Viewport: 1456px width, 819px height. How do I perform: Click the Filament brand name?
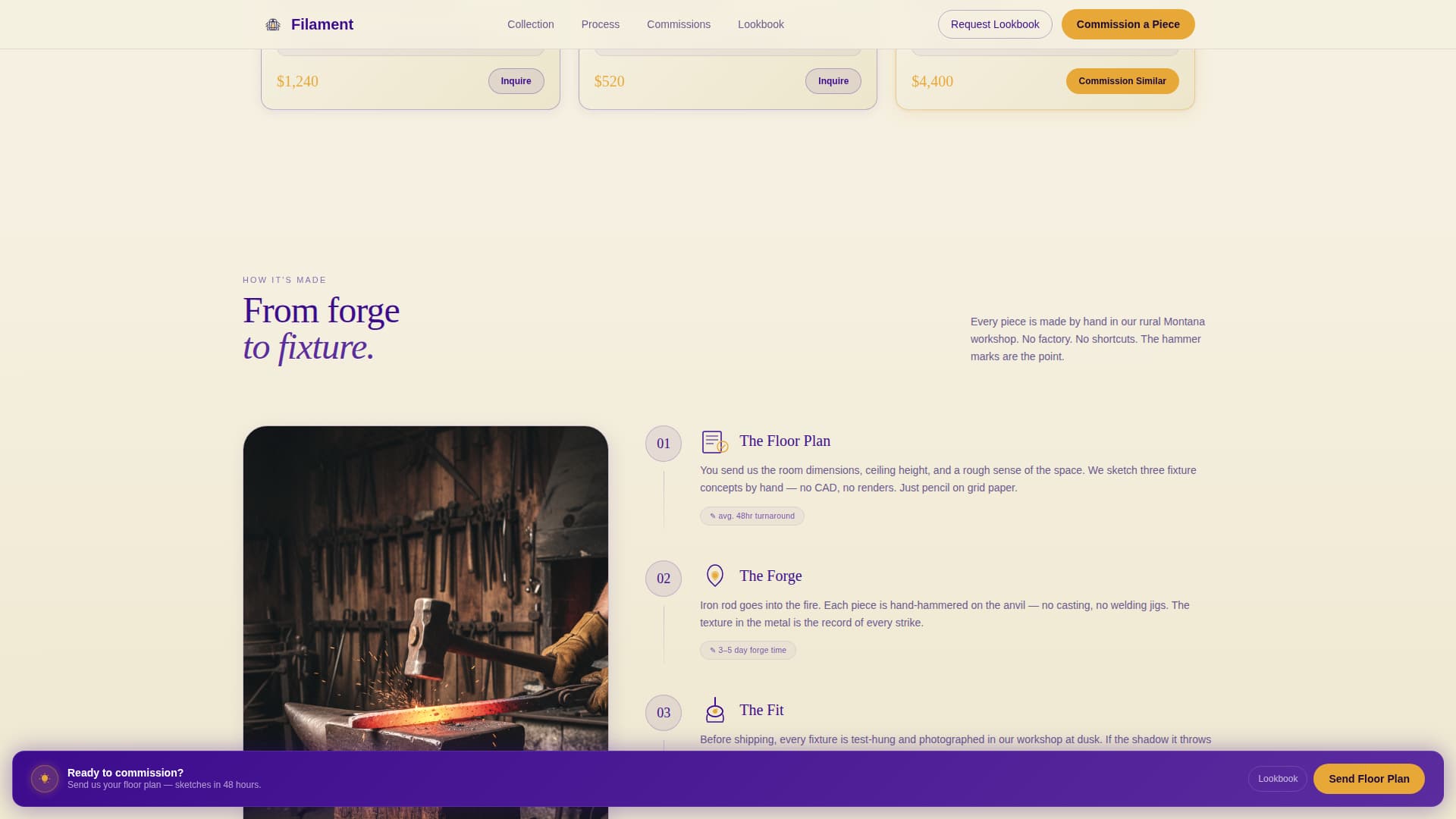click(322, 24)
